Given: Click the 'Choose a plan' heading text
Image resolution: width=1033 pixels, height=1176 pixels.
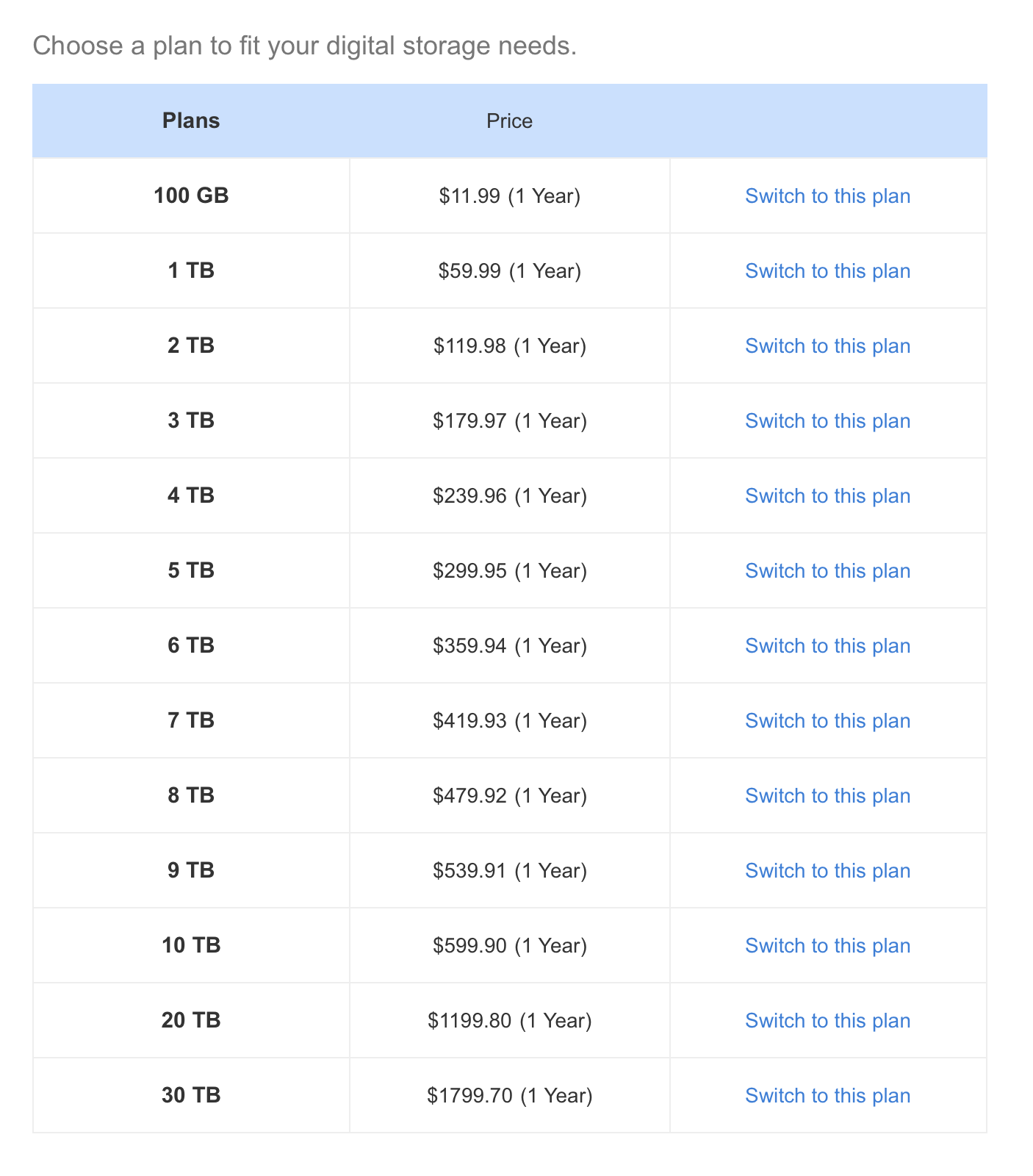Looking at the screenshot, I should 305,46.
